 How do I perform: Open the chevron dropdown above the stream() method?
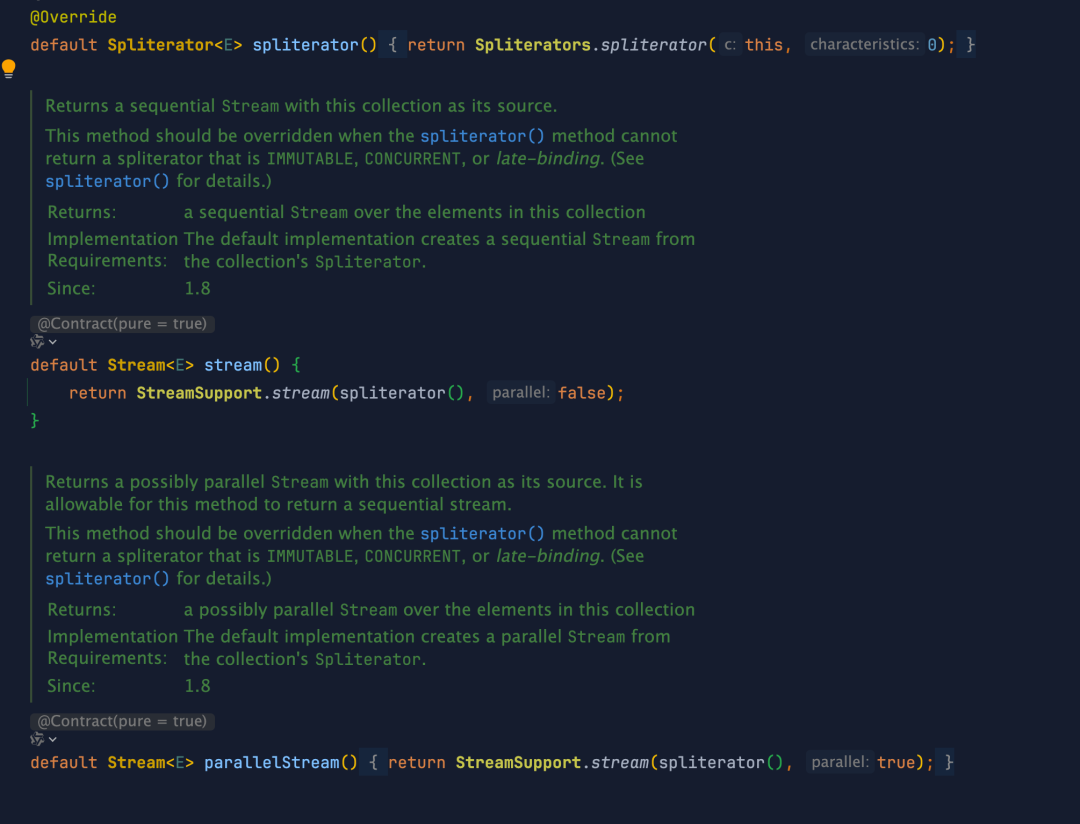pyautogui.click(x=53, y=343)
